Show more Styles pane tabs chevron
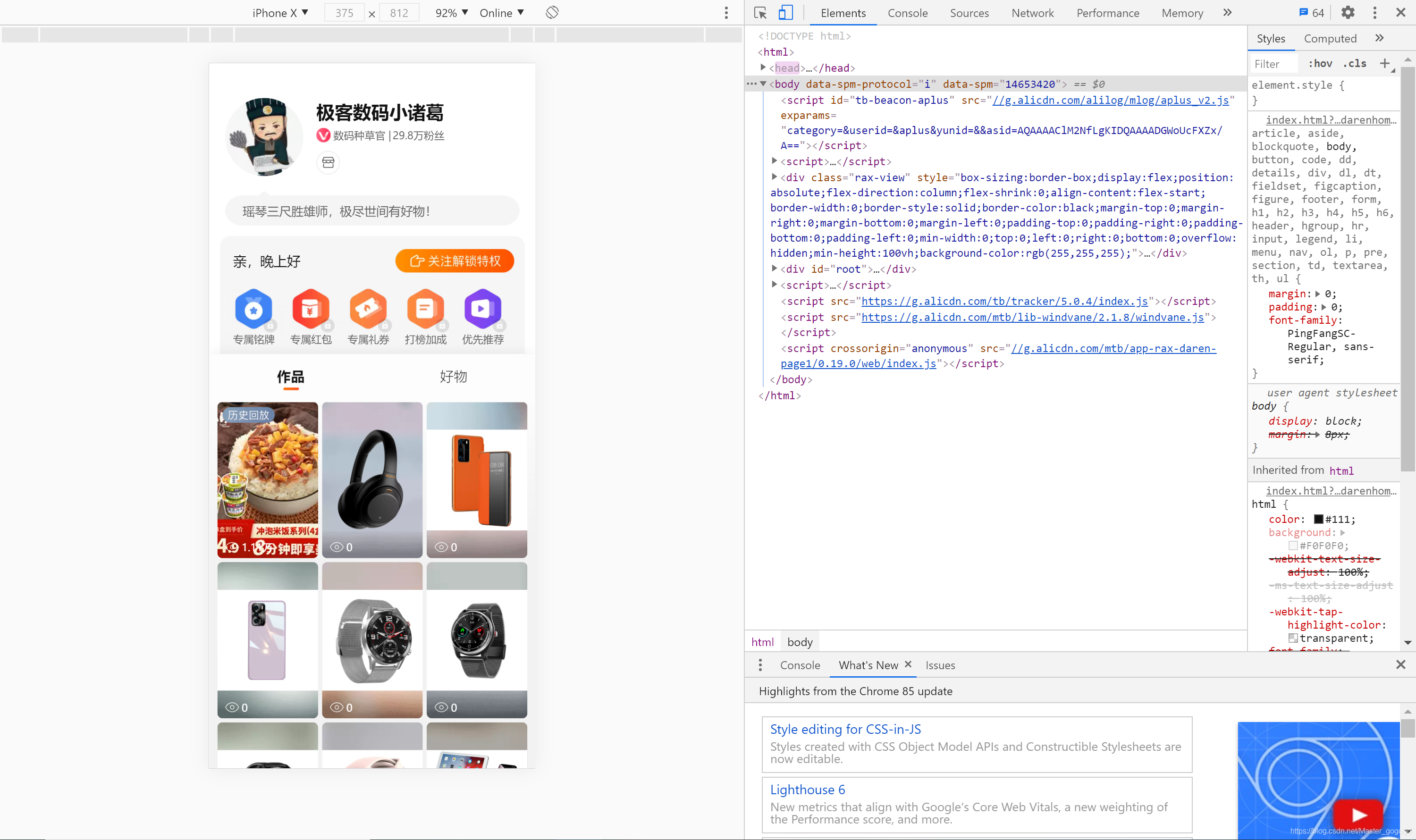Viewport: 1416px width, 840px height. pyautogui.click(x=1379, y=38)
